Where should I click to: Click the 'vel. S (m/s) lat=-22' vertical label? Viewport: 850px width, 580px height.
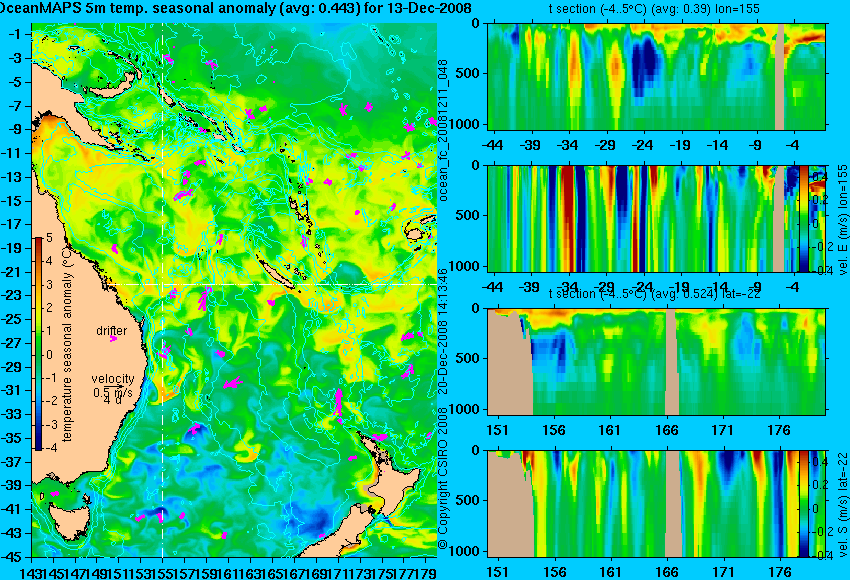click(x=842, y=505)
